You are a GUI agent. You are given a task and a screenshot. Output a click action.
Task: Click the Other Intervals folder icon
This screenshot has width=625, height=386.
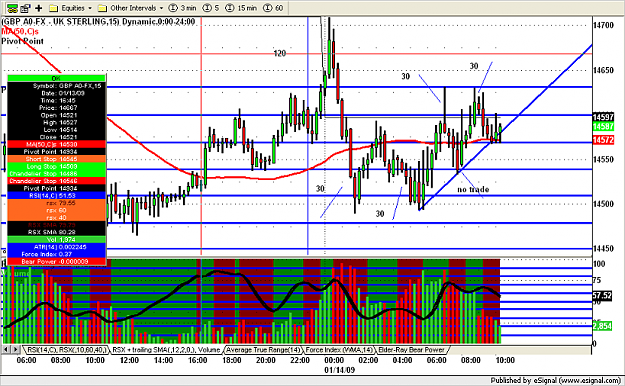pos(102,8)
